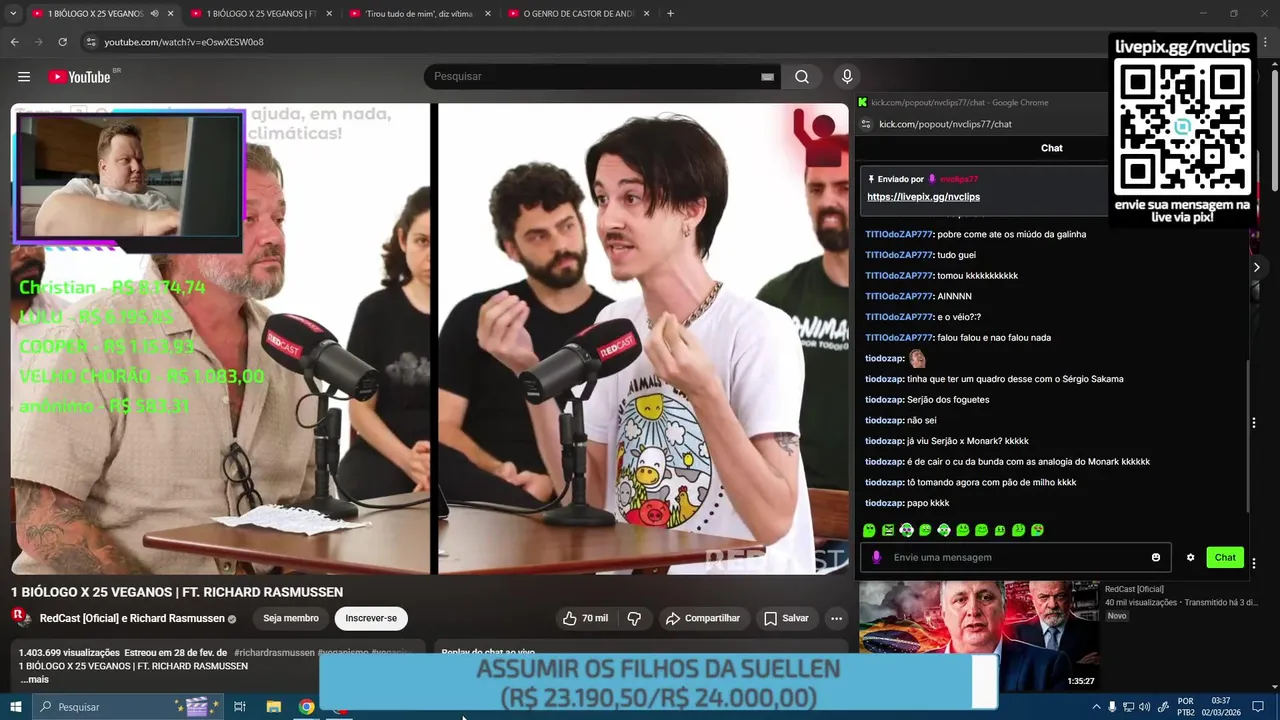Open the recommended video thumbnail with 1:35:27
The height and width of the screenshot is (720, 1280).
tap(979, 636)
